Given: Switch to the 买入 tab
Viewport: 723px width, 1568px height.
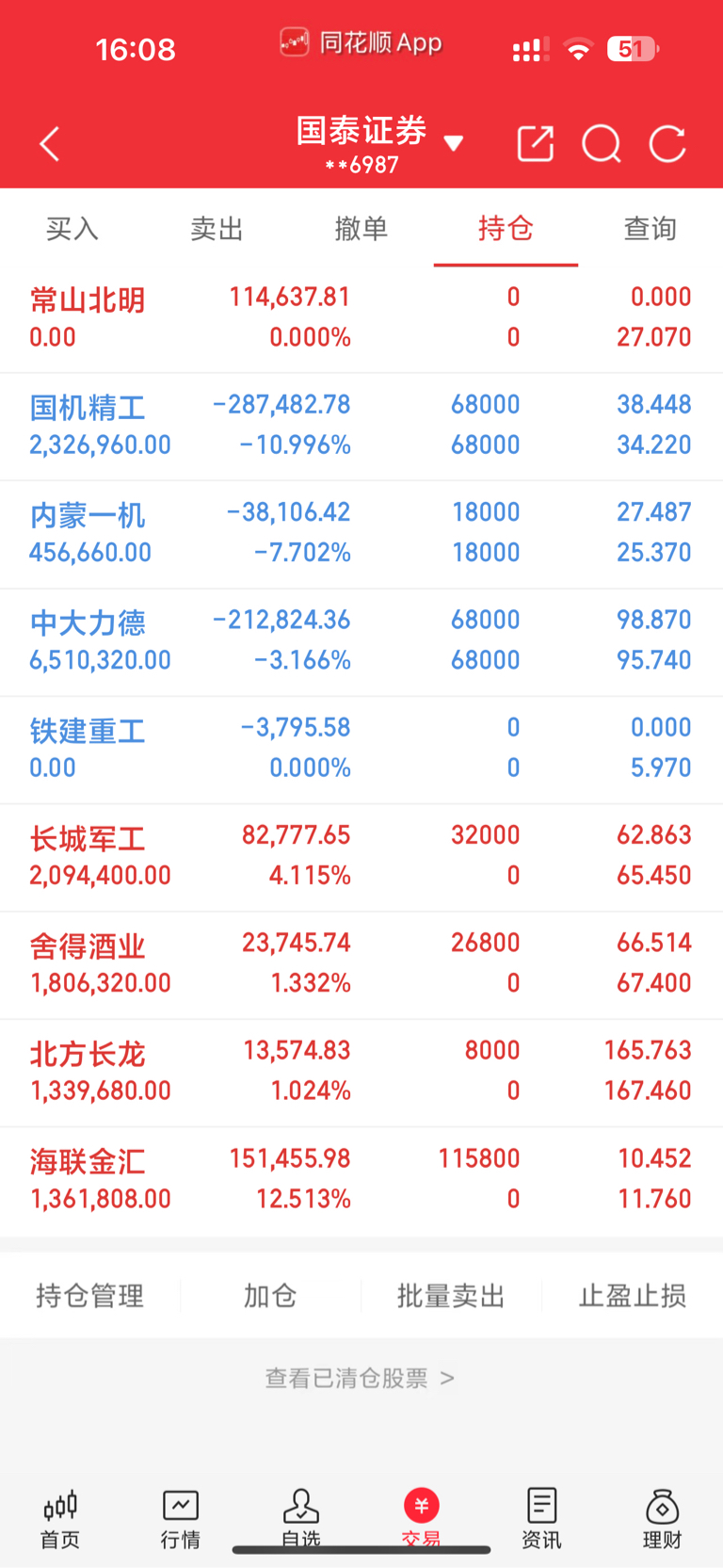Looking at the screenshot, I should point(72,229).
